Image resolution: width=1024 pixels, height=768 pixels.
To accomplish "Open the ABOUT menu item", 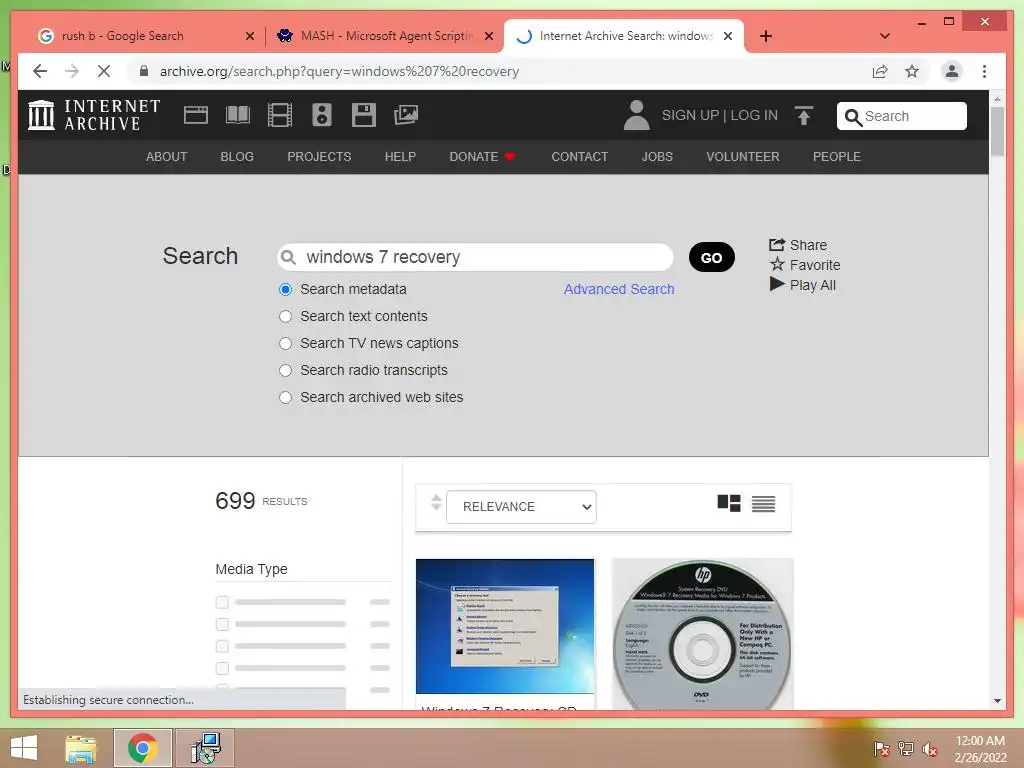I will click(167, 157).
